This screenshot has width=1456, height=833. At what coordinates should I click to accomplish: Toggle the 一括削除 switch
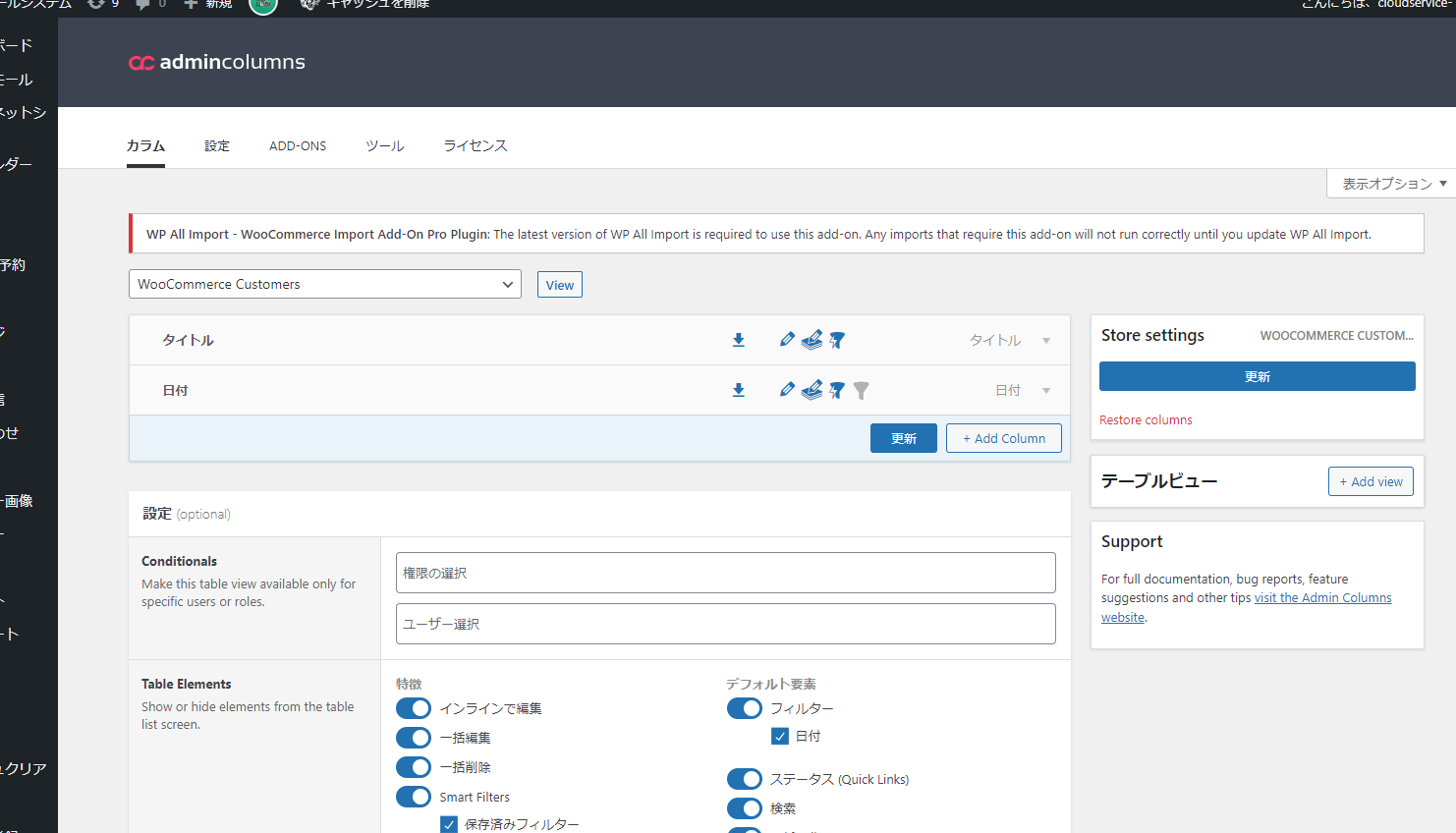coord(414,767)
